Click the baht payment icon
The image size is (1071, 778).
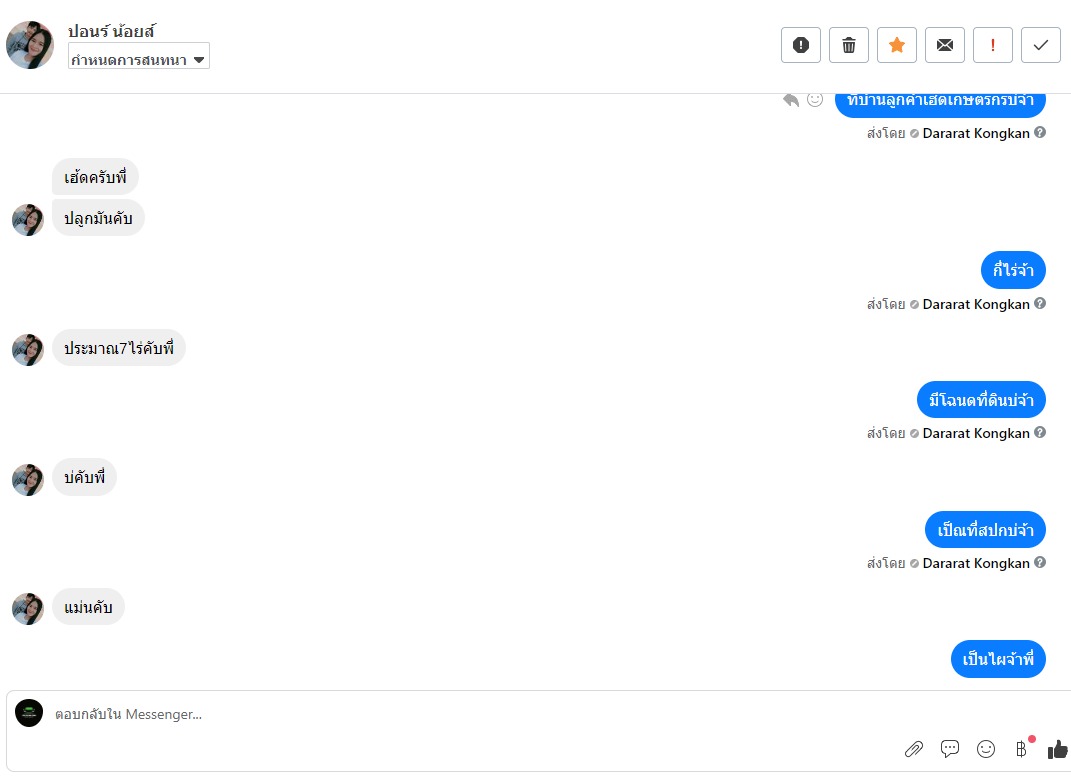(1021, 749)
